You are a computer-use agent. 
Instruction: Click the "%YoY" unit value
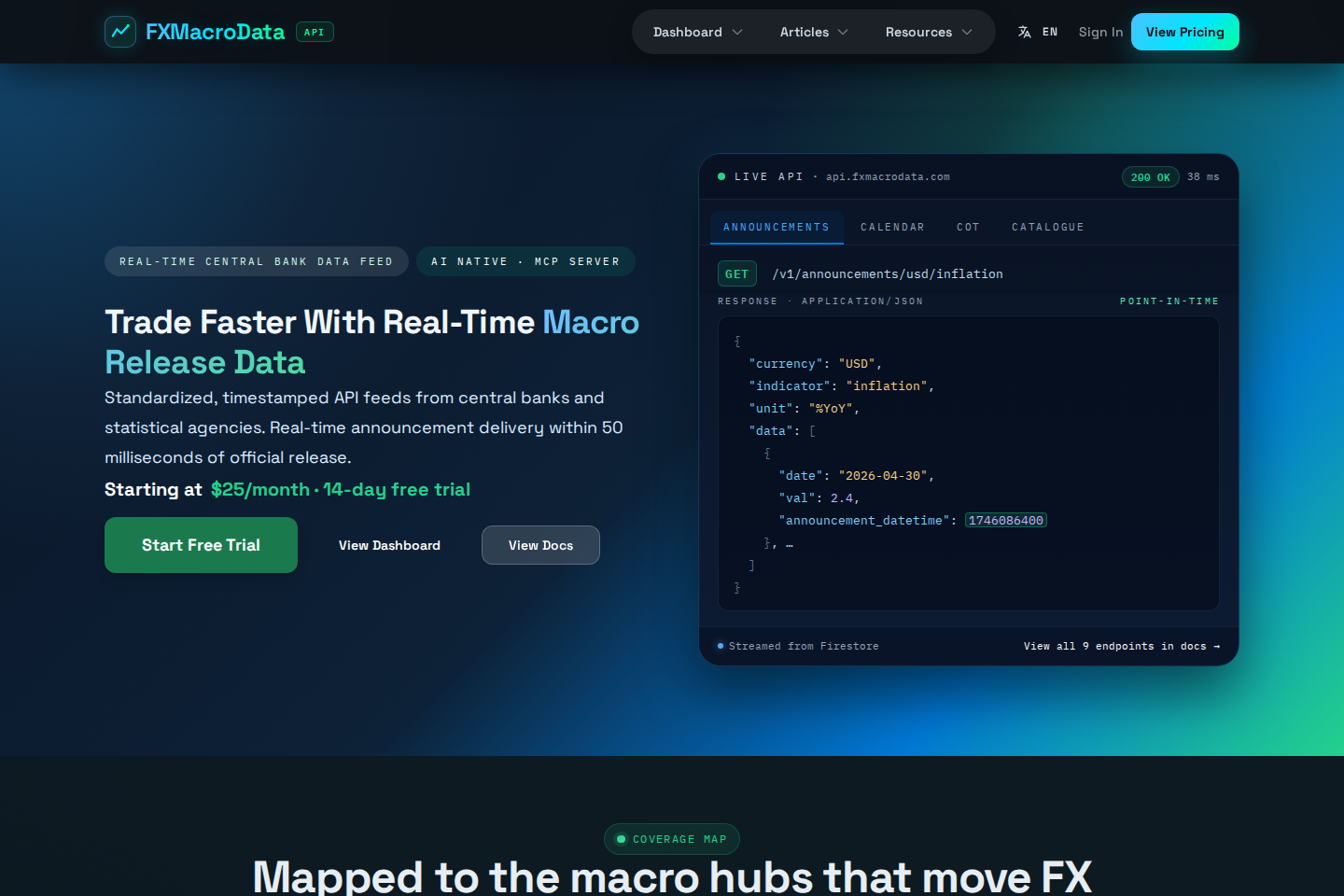pyautogui.click(x=831, y=408)
